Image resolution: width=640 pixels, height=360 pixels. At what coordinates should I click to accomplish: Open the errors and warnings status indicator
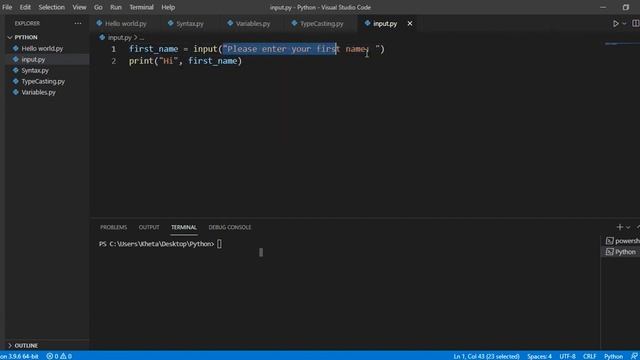coord(59,356)
